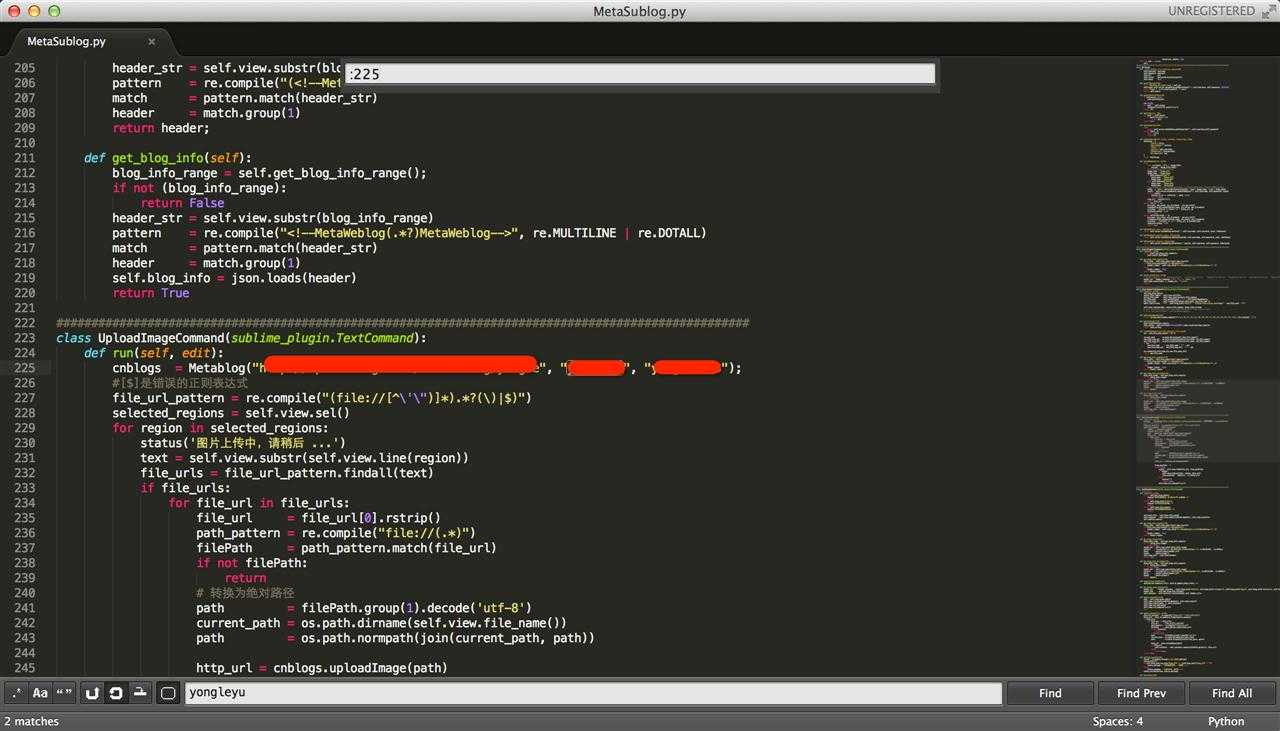Click path = filePath.group(1).decode line
Image resolution: width=1280 pixels, height=731 pixels.
(364, 608)
